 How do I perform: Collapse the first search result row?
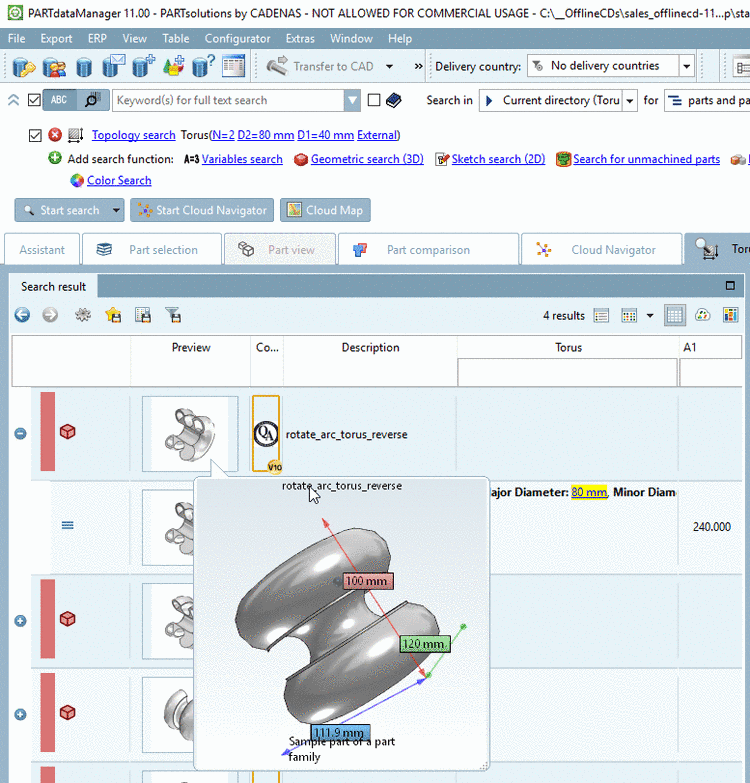[20, 433]
